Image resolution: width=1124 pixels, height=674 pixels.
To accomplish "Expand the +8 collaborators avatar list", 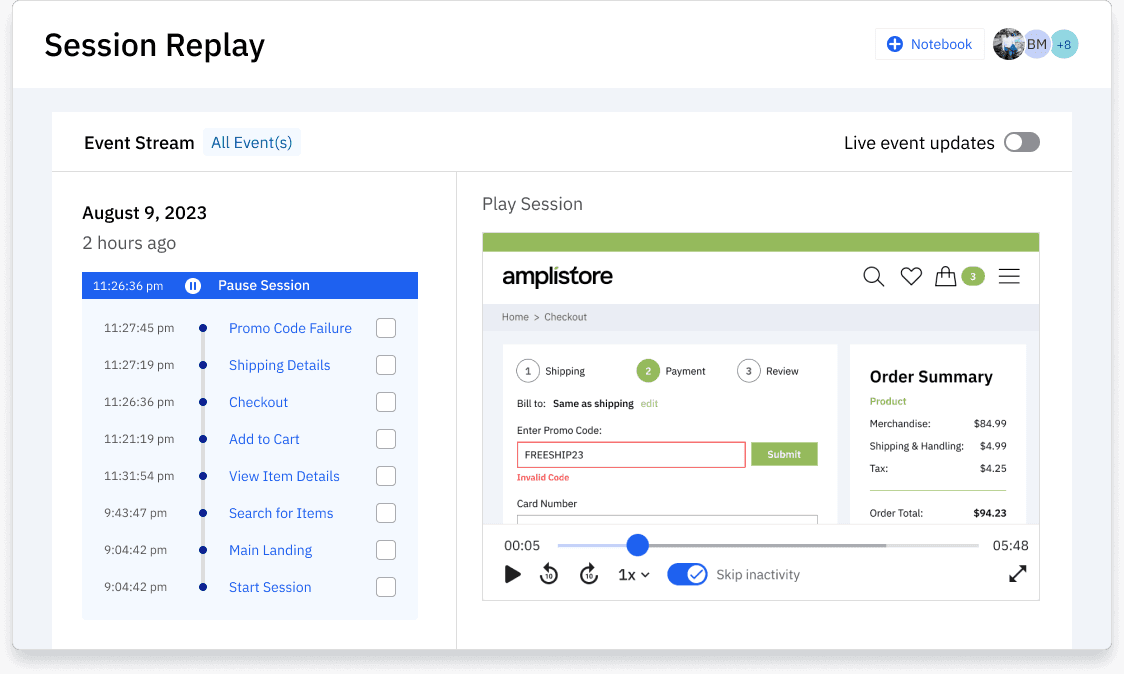I will coord(1064,44).
